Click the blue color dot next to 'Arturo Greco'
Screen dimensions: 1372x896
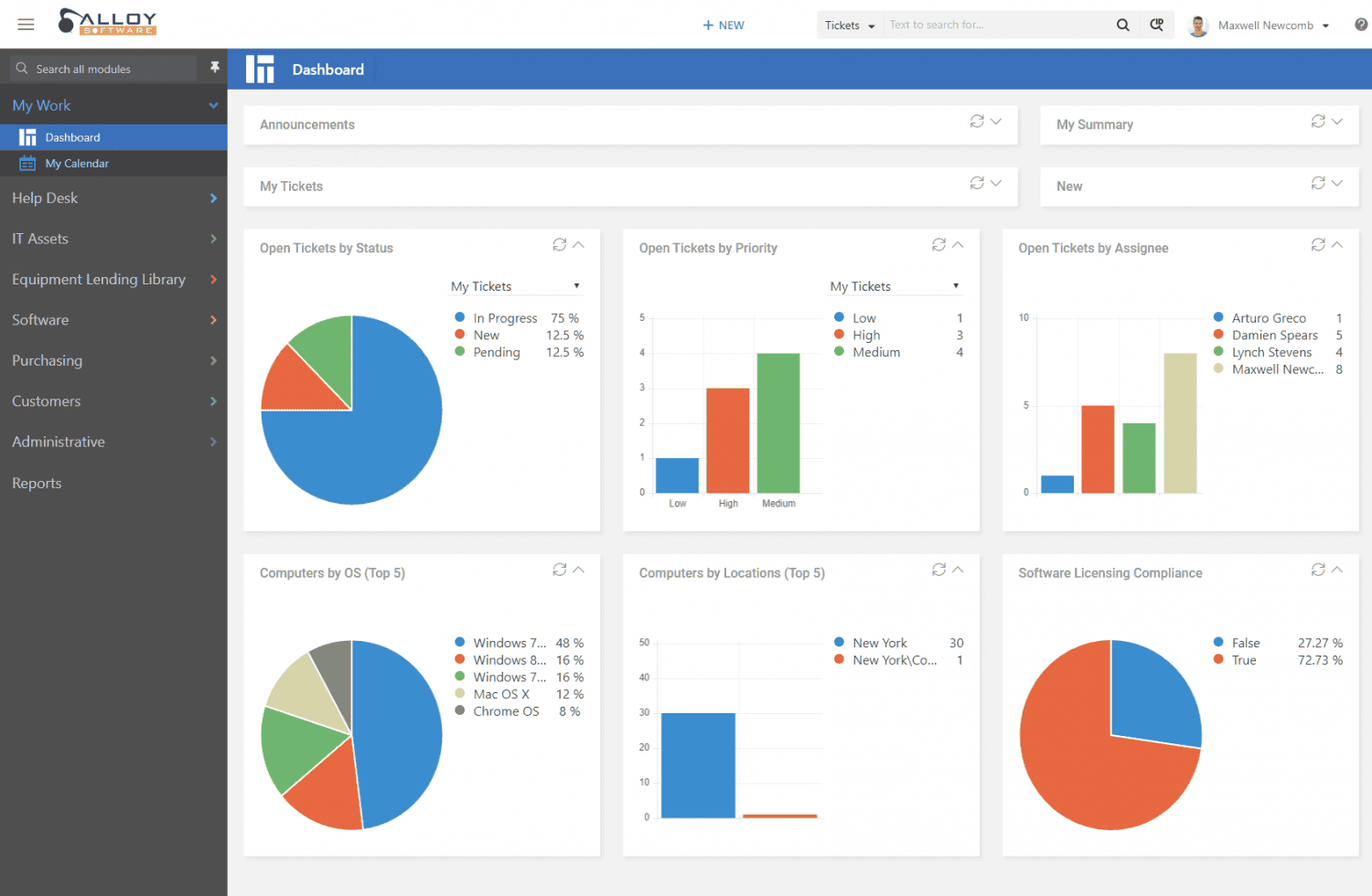click(x=1217, y=317)
